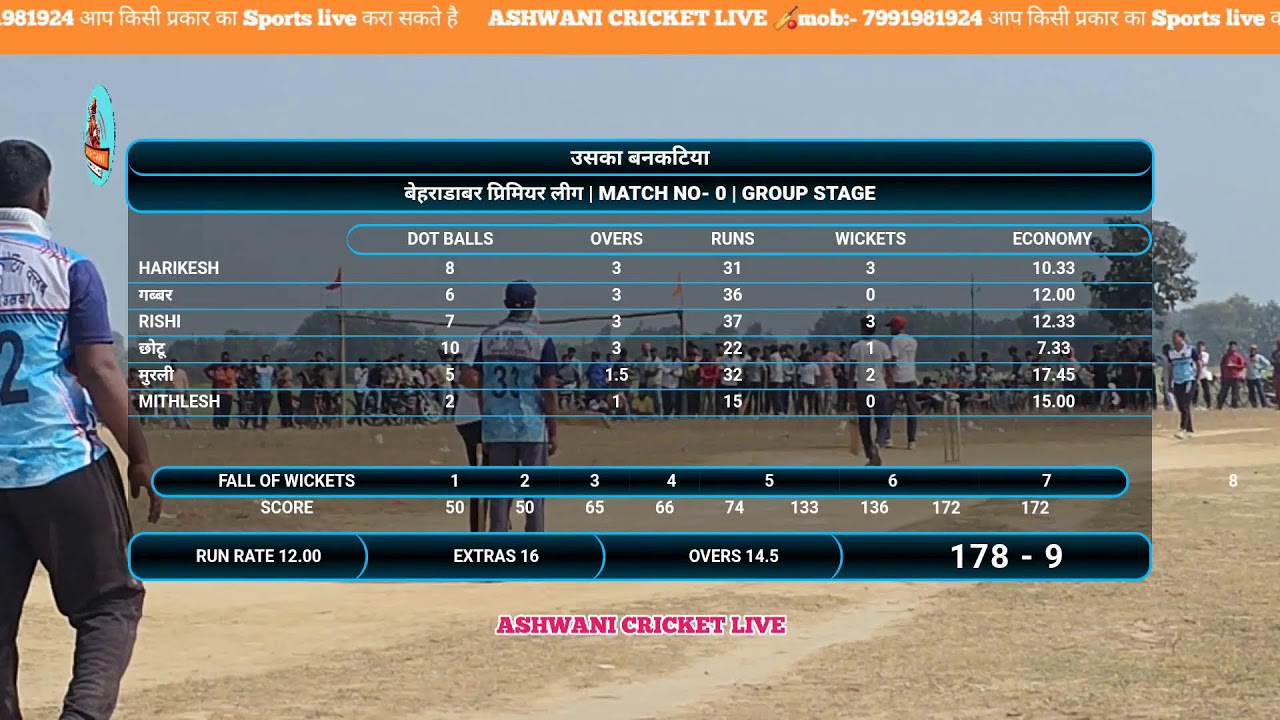This screenshot has height=720, width=1280.
Task: Click the ECONOMY column header
Action: point(1052,239)
